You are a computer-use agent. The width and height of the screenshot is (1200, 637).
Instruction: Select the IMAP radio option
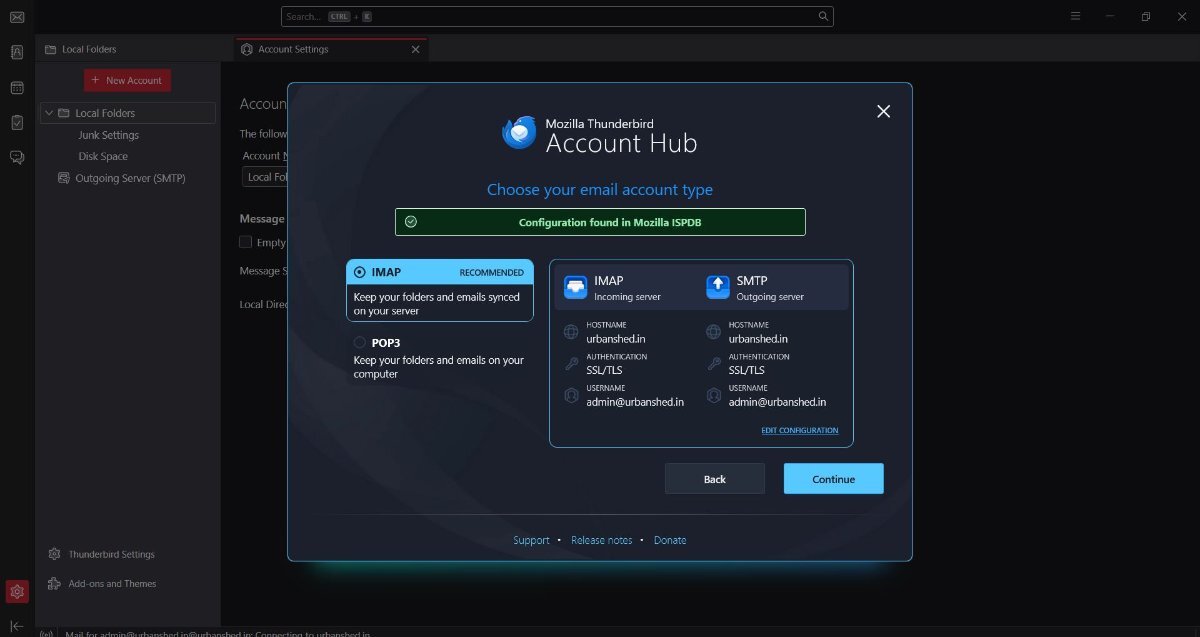360,272
